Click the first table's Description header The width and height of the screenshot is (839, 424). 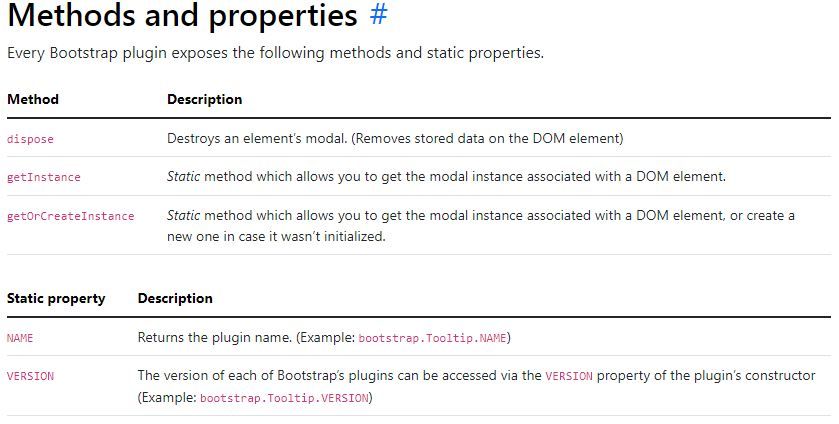(x=204, y=99)
